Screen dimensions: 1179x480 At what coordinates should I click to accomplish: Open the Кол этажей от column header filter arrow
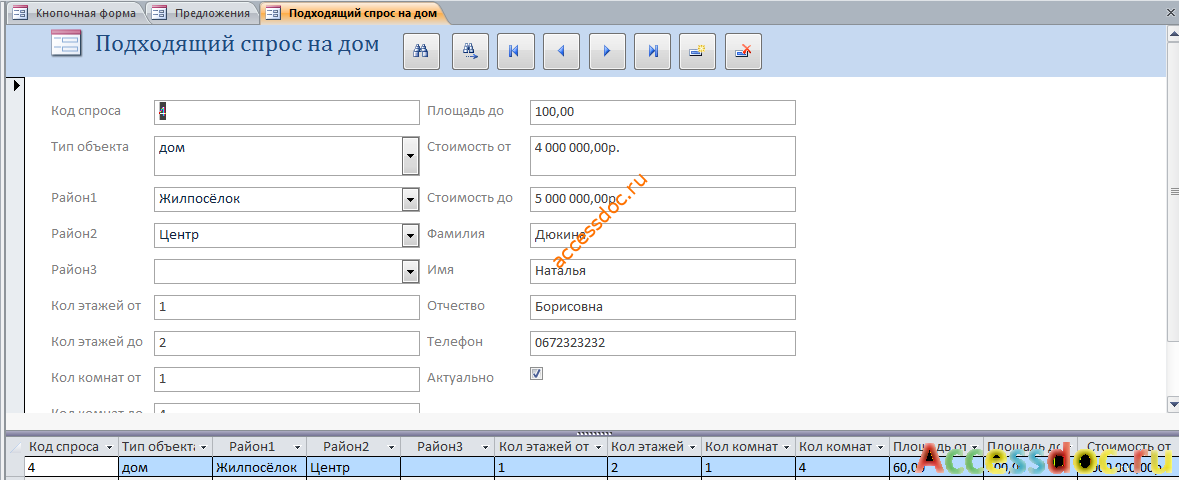click(599, 447)
